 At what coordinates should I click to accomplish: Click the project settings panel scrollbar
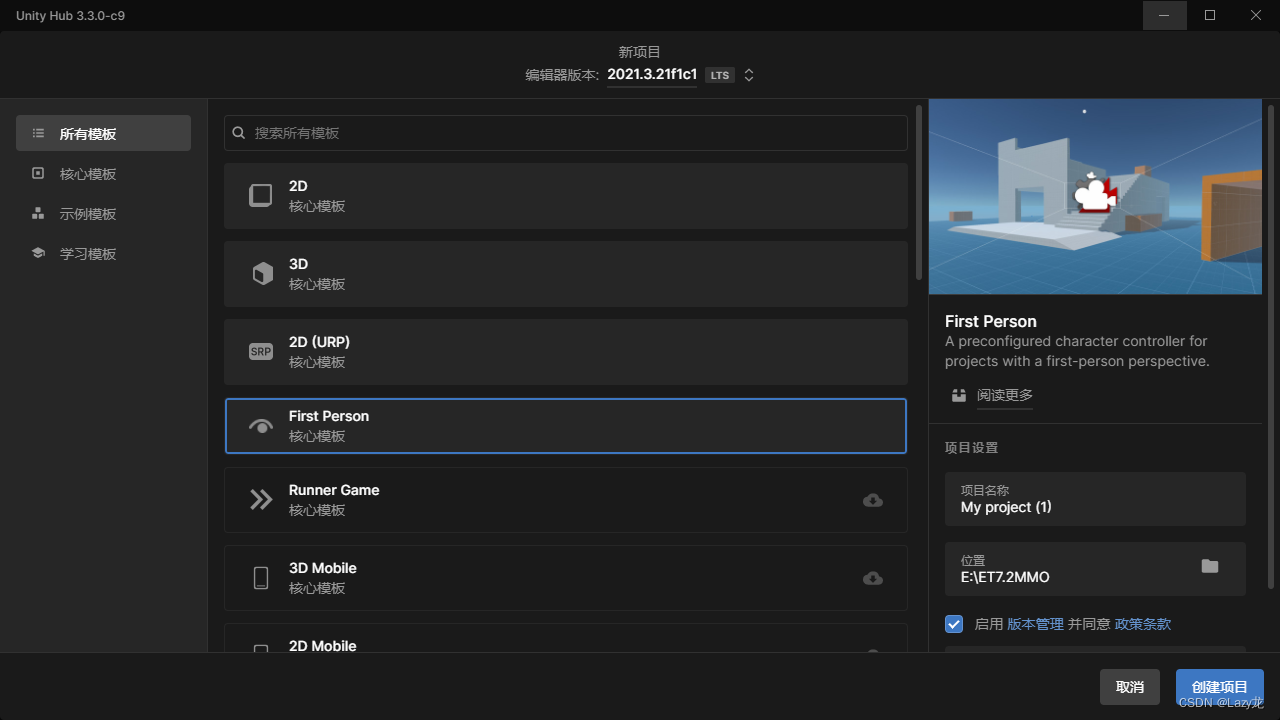1270,346
